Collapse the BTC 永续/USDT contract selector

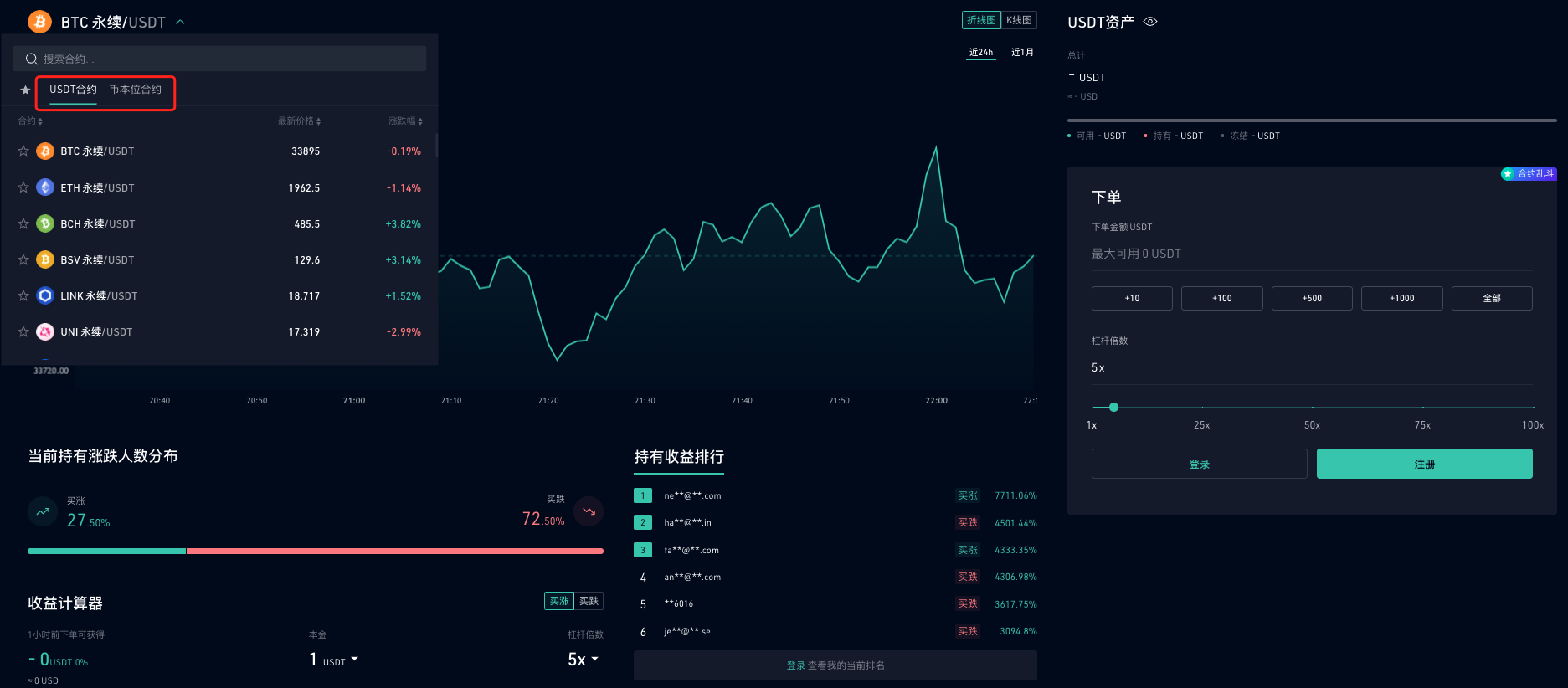point(180,22)
